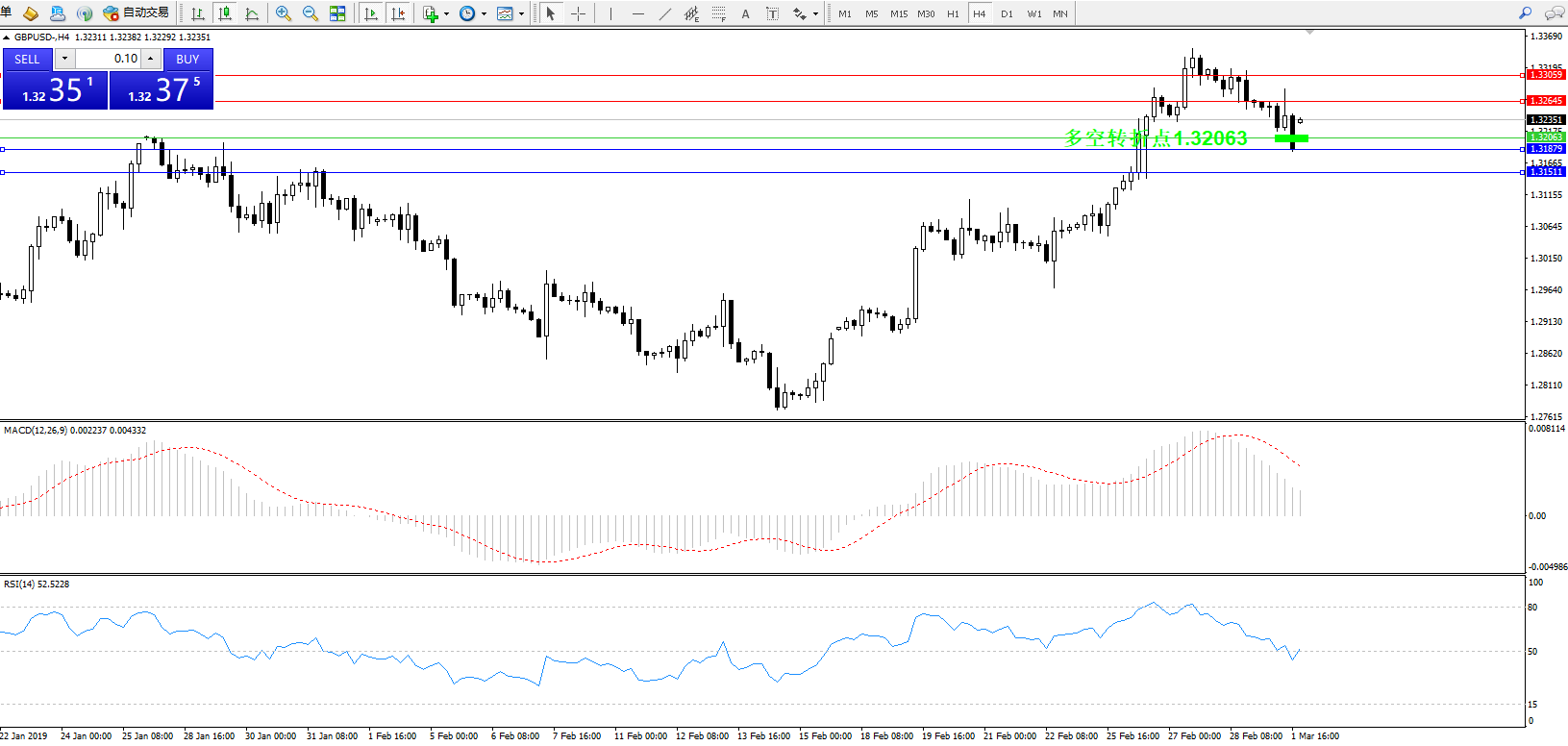1568x746 pixels.
Task: Collapse the one-click trading panel triangle
Action: click(x=7, y=37)
